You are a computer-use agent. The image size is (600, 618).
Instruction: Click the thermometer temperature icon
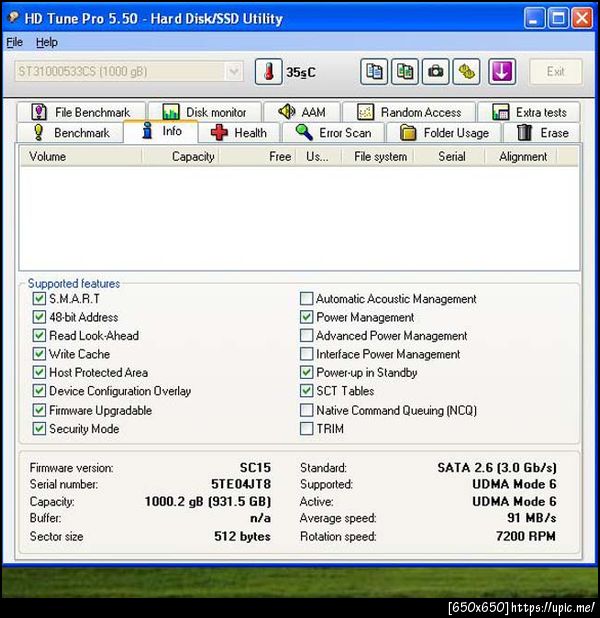pos(268,72)
